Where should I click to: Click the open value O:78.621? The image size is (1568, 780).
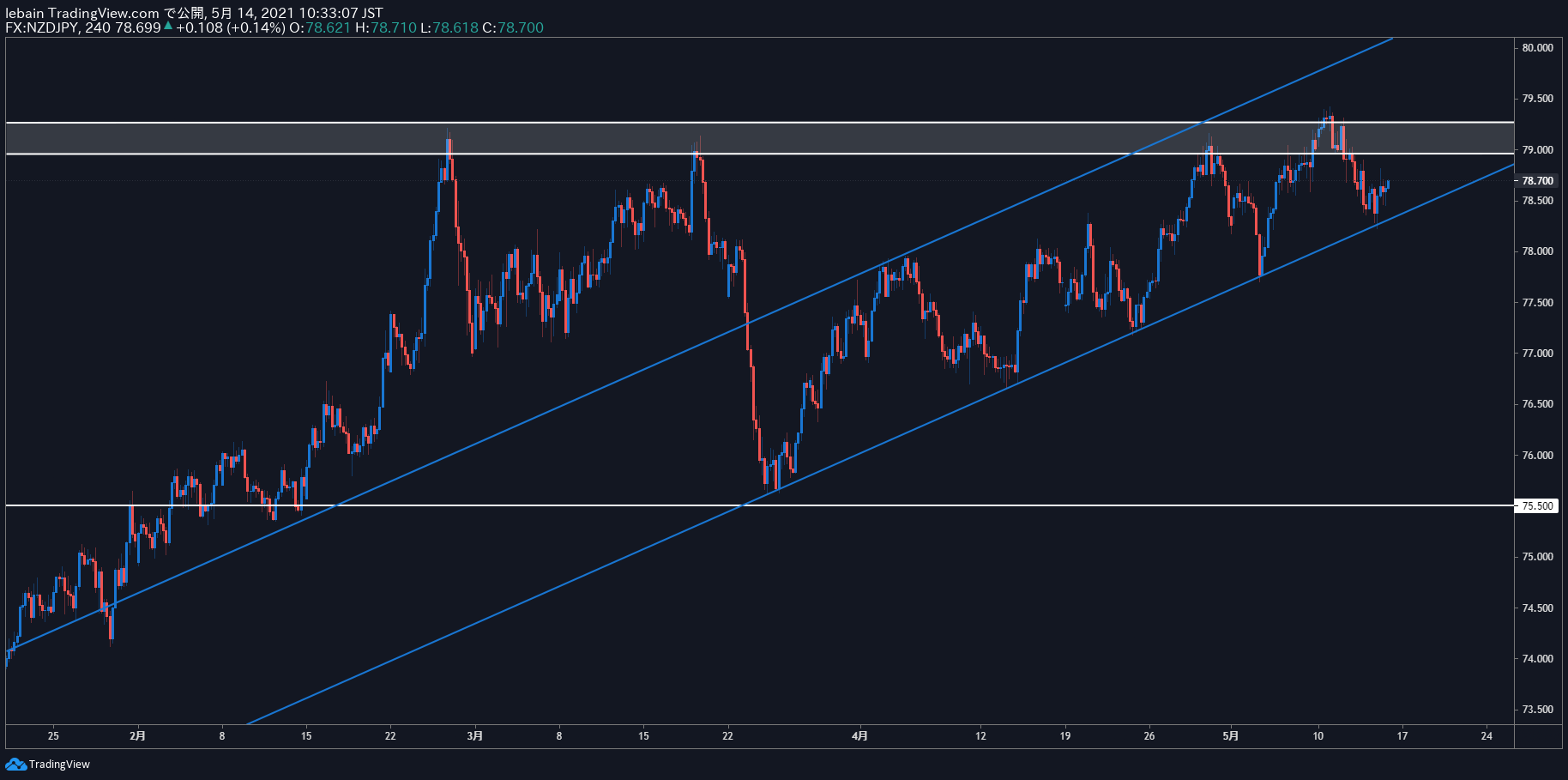click(x=319, y=27)
